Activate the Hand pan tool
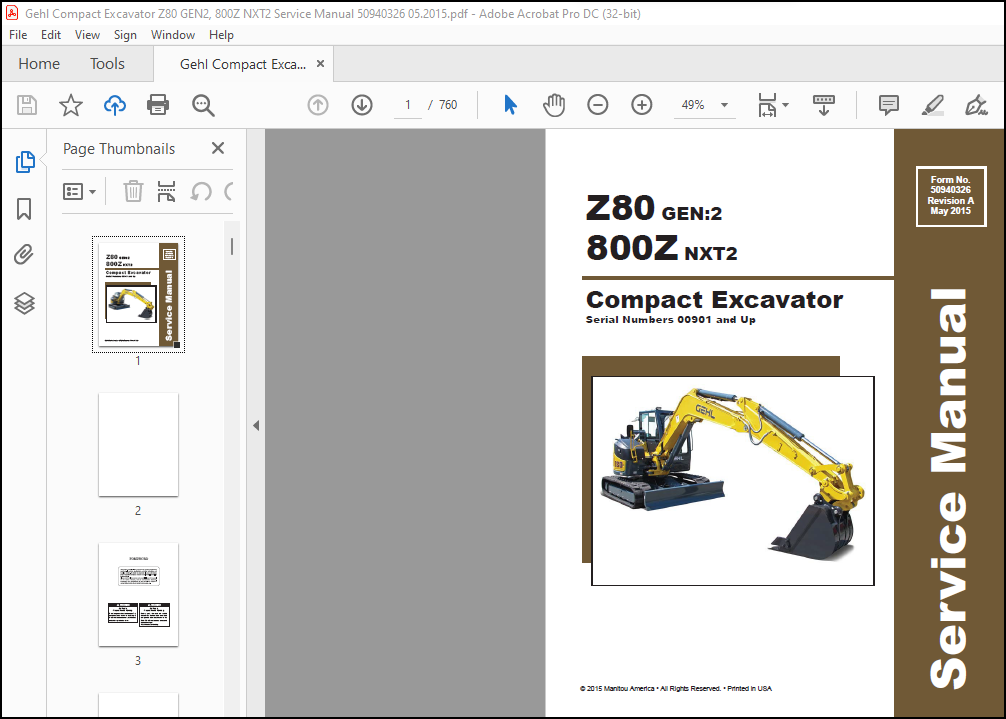The image size is (1006, 719). pos(554,105)
